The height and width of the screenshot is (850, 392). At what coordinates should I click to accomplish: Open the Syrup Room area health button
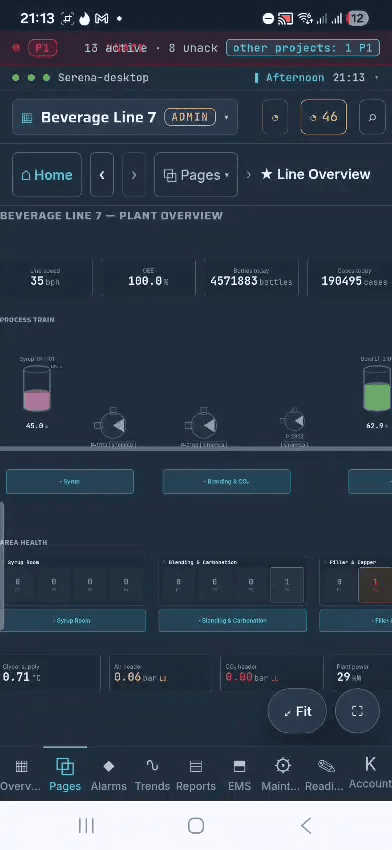pos(73,620)
